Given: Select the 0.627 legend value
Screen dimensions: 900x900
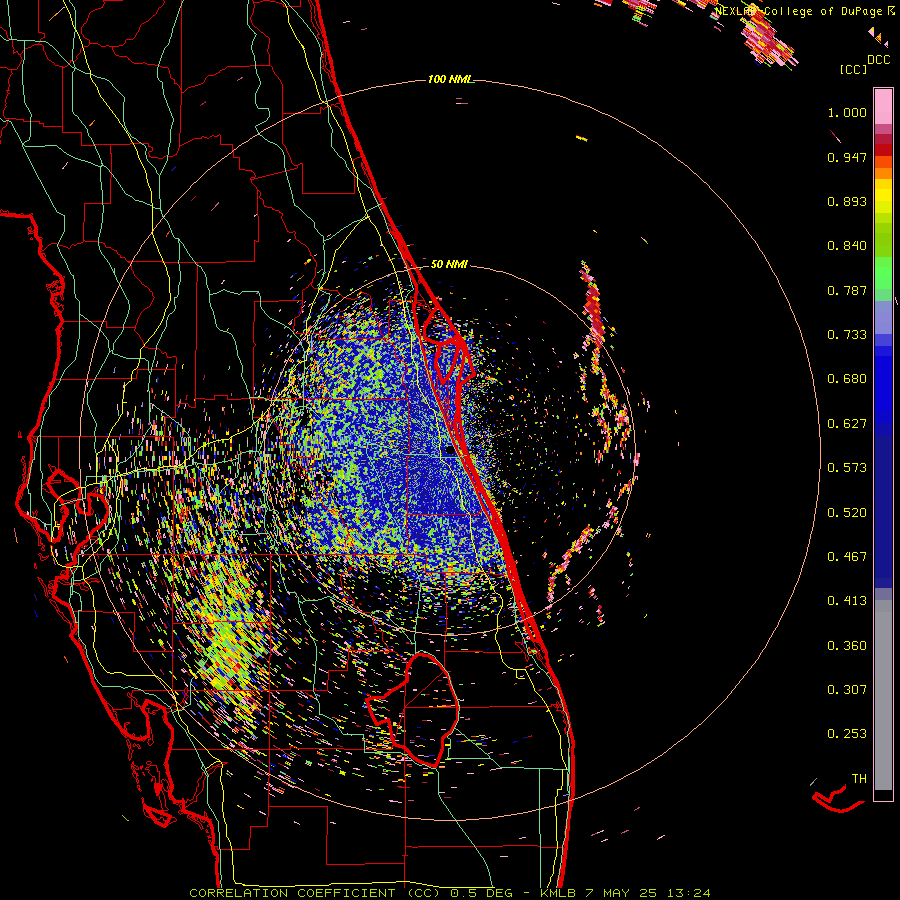Looking at the screenshot, I should click(x=847, y=424).
